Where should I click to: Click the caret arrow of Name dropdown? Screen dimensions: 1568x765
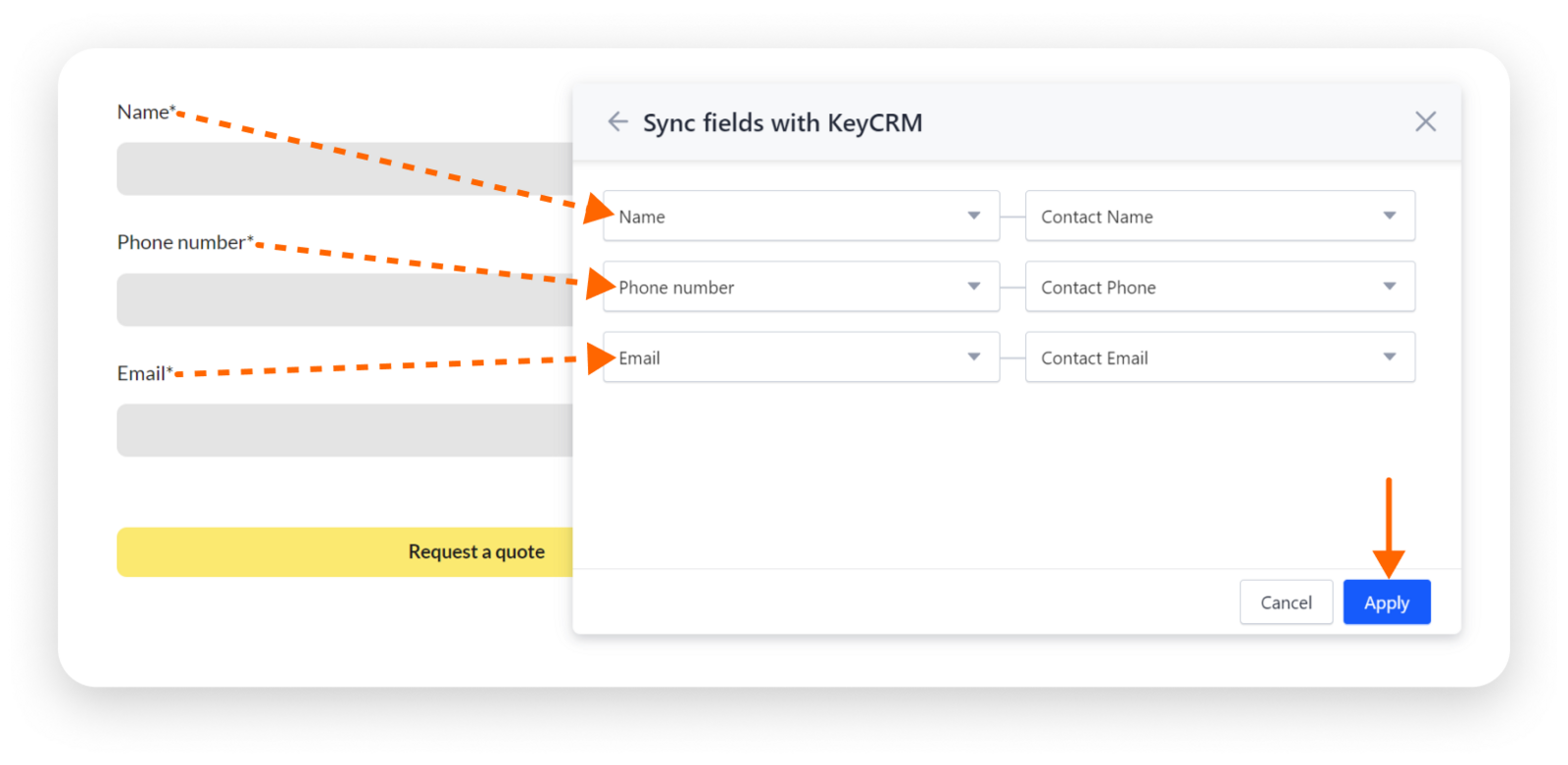(x=973, y=215)
